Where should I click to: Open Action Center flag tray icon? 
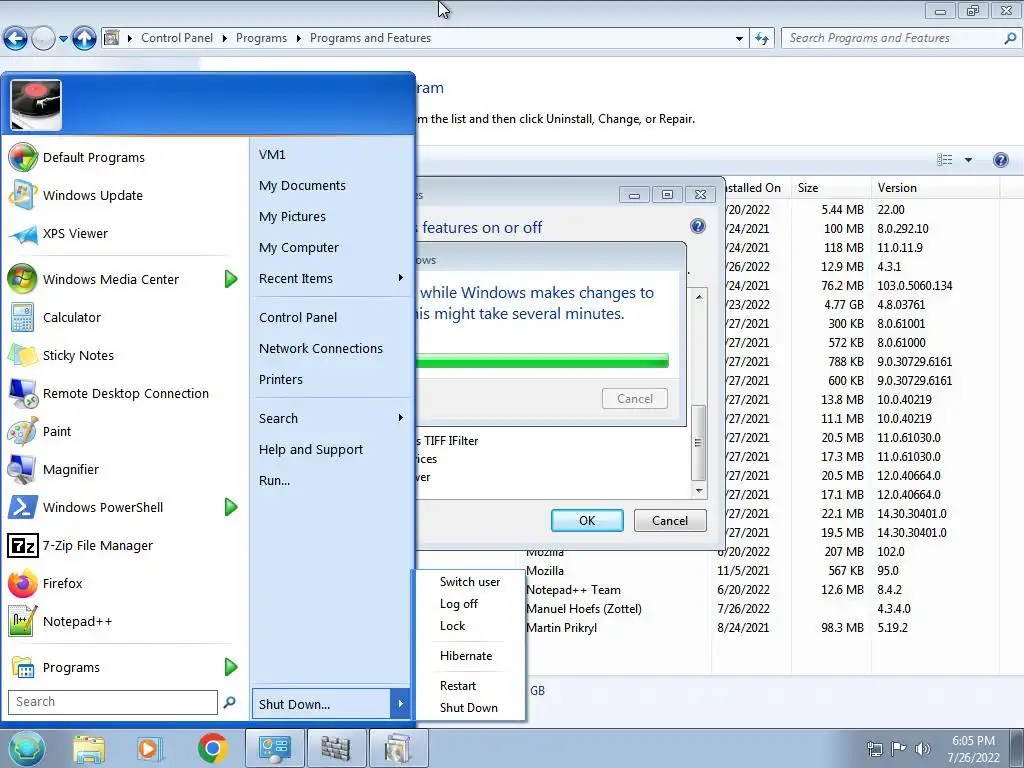(899, 749)
